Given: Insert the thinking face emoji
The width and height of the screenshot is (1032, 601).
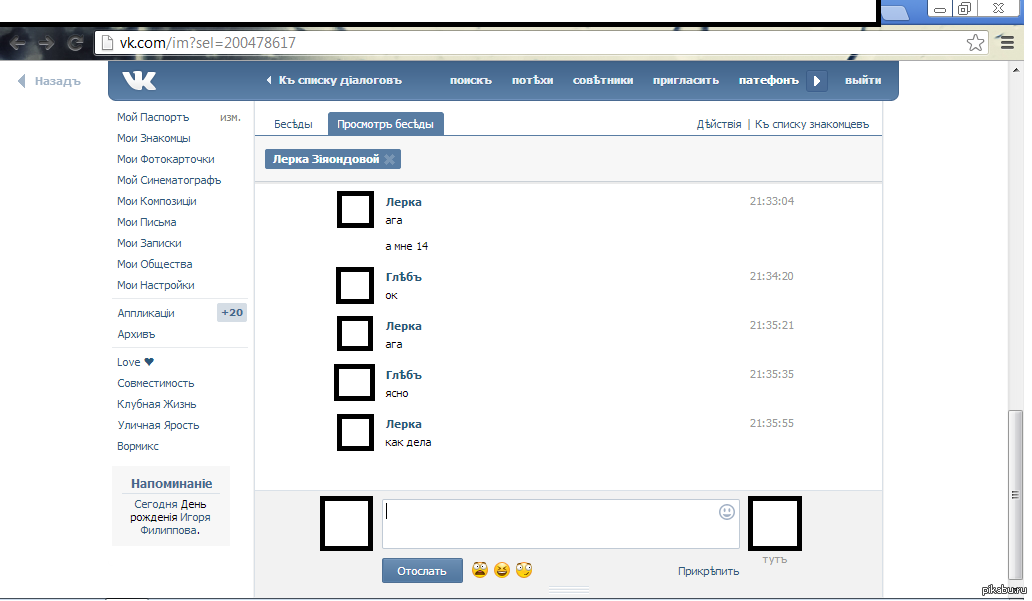Looking at the screenshot, I should (x=523, y=570).
